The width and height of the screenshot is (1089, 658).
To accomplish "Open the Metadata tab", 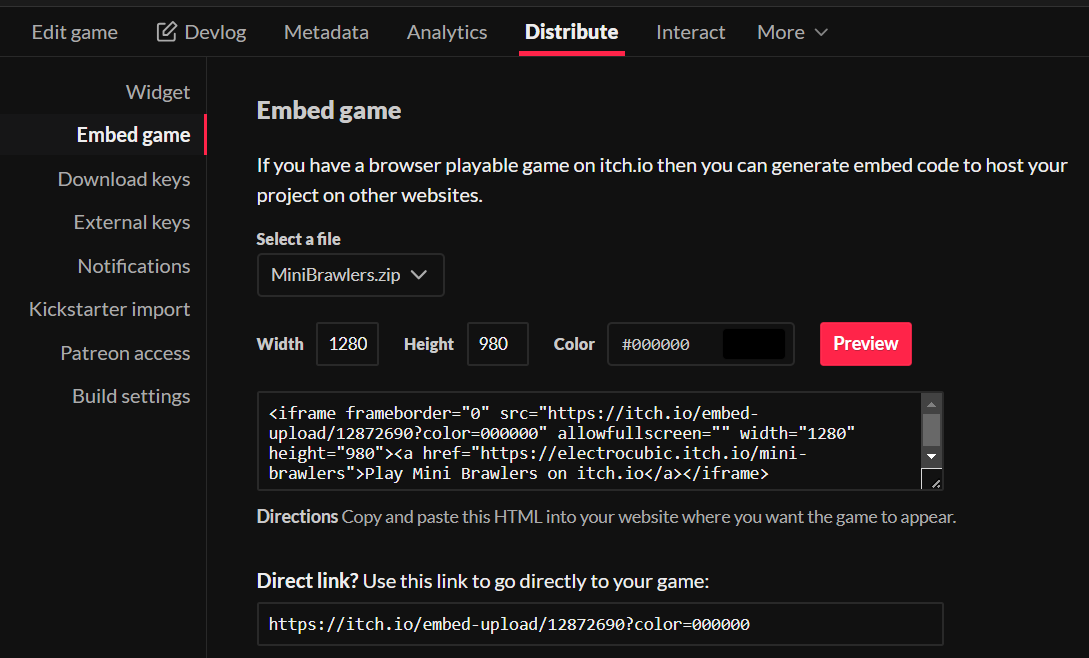I will click(x=326, y=32).
